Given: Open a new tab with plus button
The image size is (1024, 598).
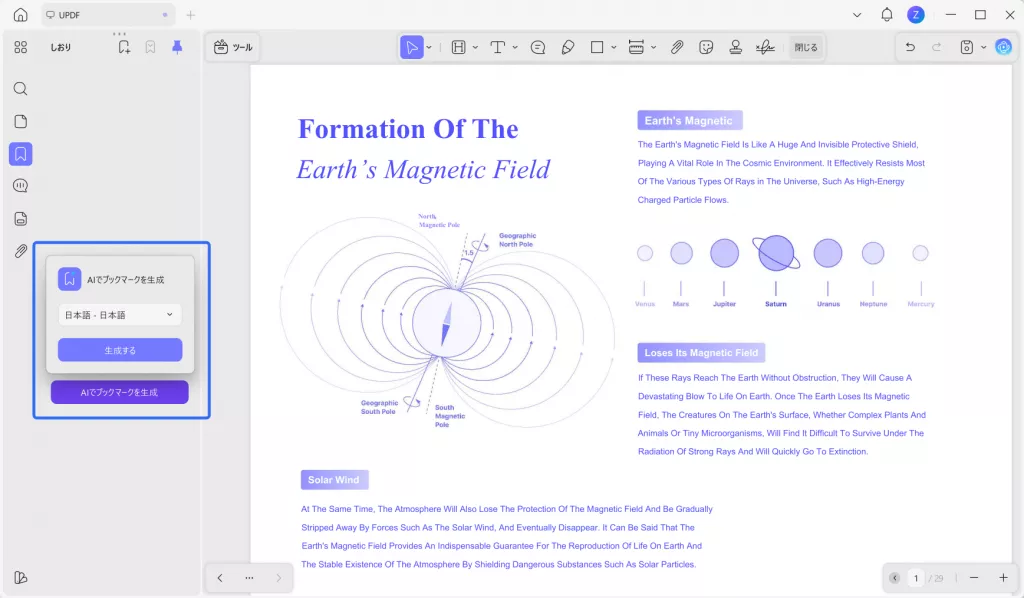Looking at the screenshot, I should pos(191,14).
